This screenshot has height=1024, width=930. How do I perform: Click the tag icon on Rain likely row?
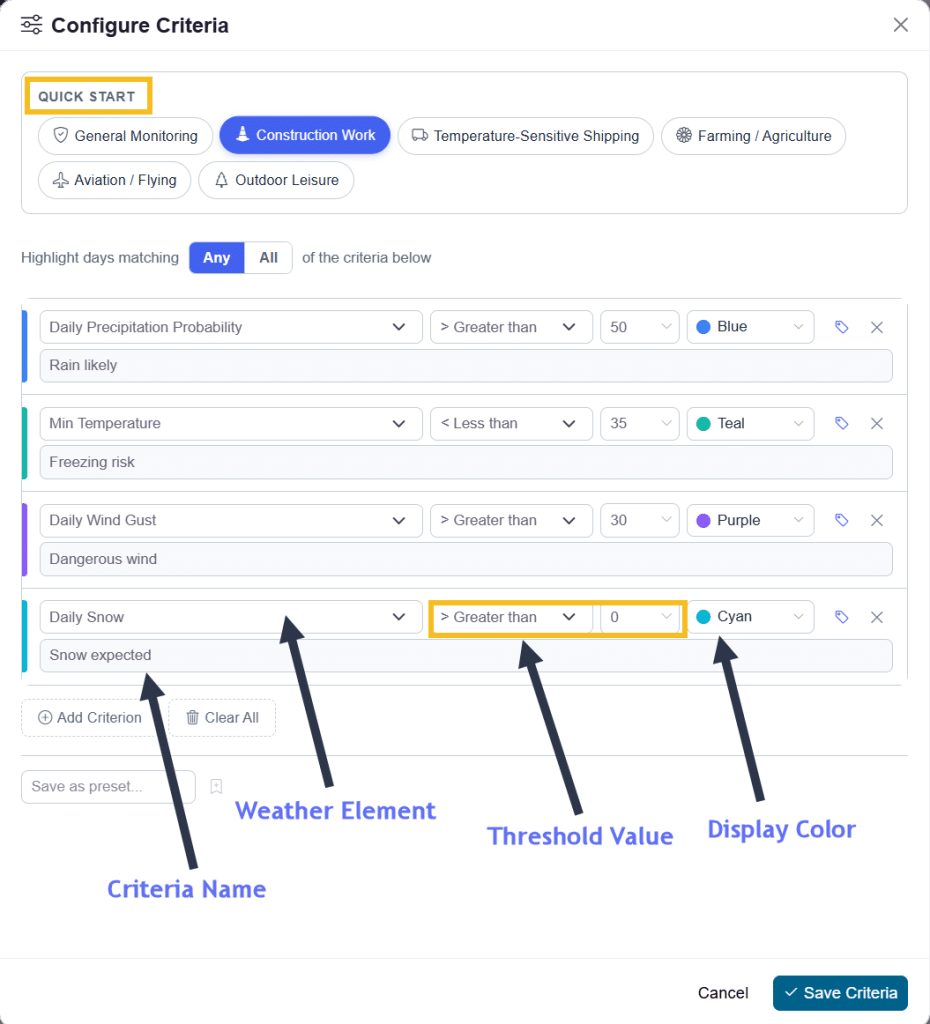pyautogui.click(x=841, y=327)
